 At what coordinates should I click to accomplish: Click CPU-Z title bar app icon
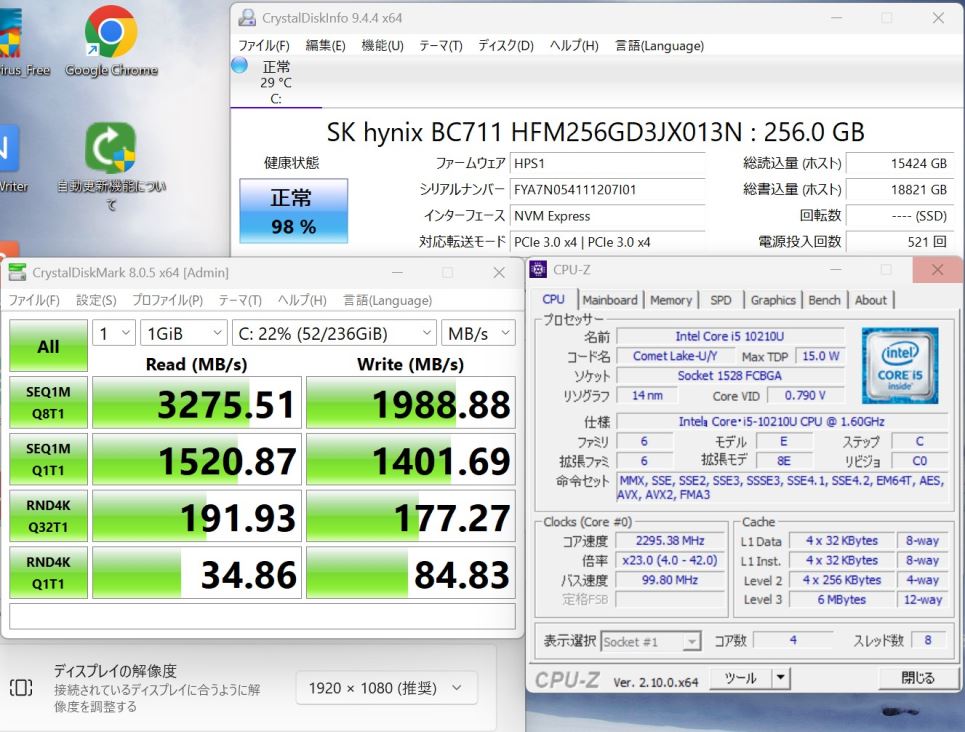[x=538, y=269]
